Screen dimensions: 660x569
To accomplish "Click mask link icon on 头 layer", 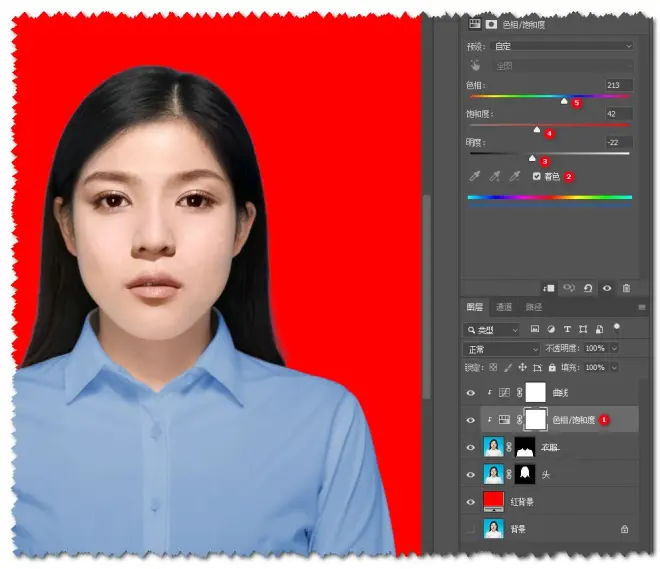I will 509,474.
